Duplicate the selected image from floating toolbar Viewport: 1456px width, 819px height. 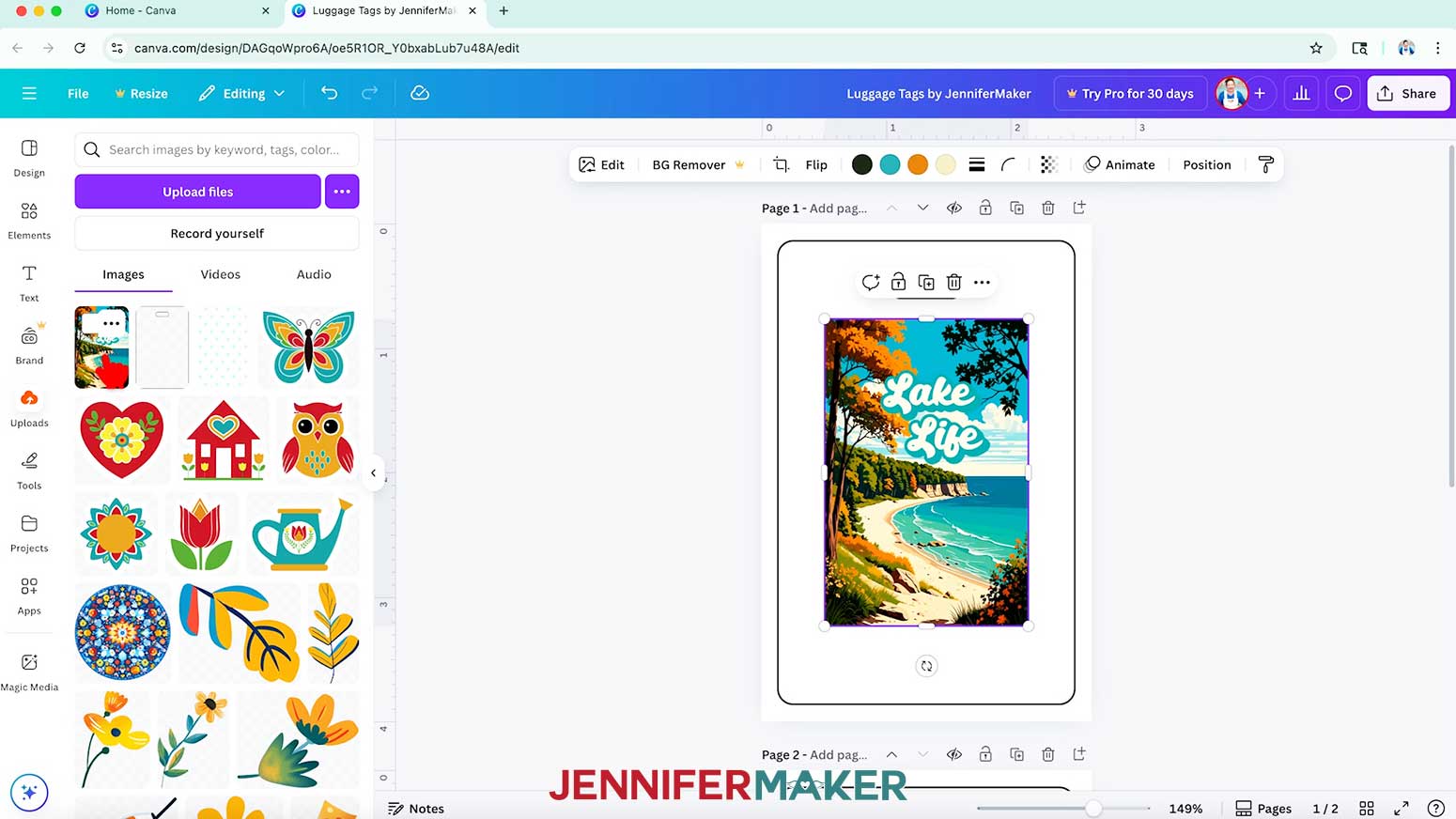click(926, 282)
